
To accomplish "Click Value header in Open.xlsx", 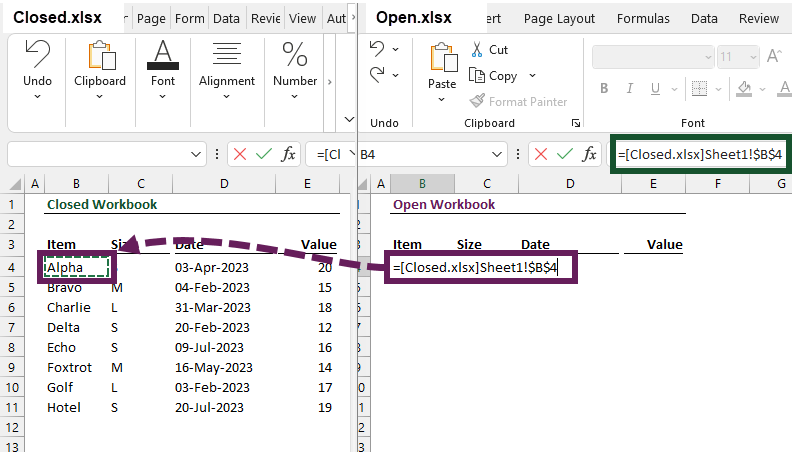I will pyautogui.click(x=665, y=245).
